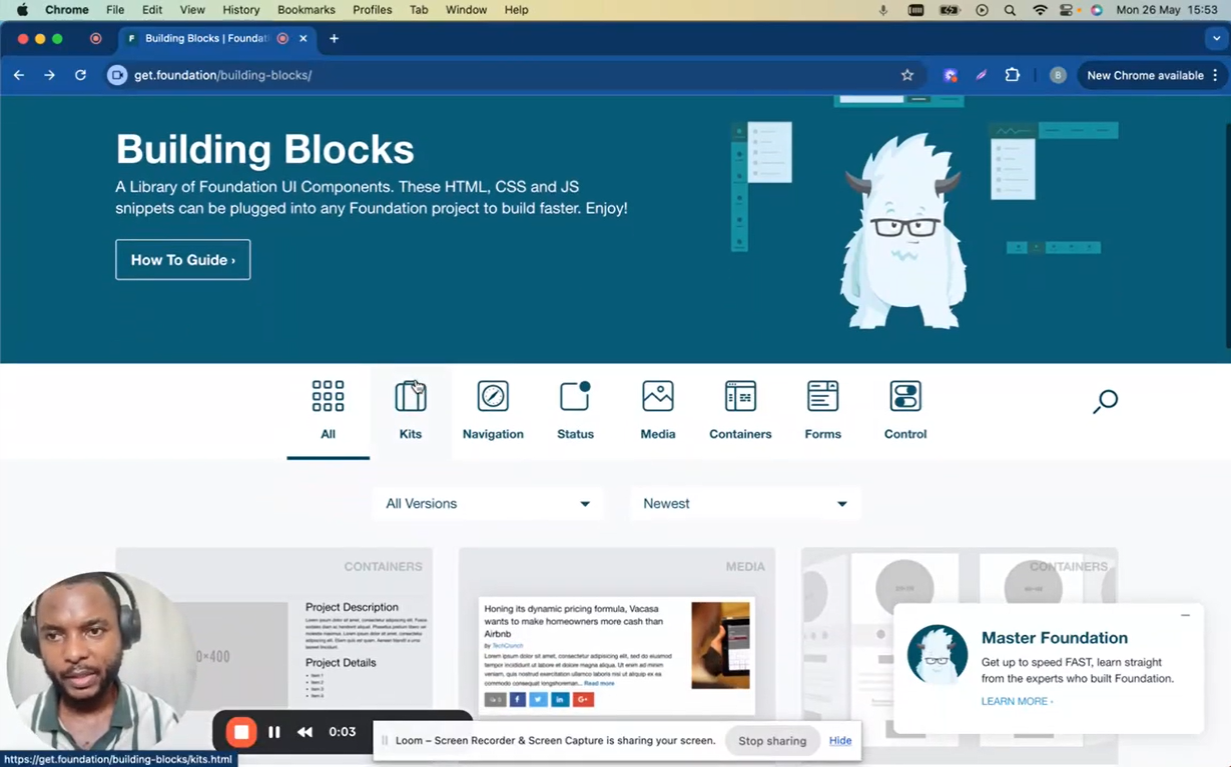Open the Containers category
Viewport: 1231px width, 767px height.
pos(740,411)
